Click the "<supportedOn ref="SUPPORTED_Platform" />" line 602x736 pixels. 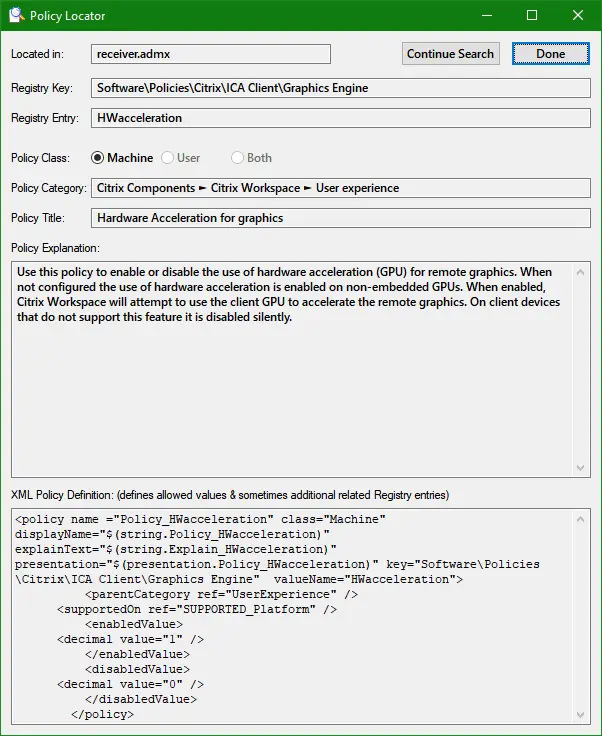pos(197,609)
